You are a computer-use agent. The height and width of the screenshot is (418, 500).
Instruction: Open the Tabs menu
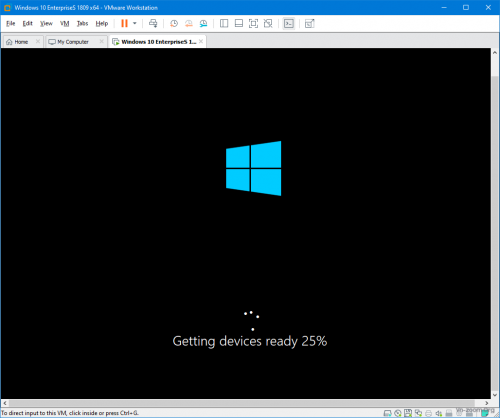(82, 23)
